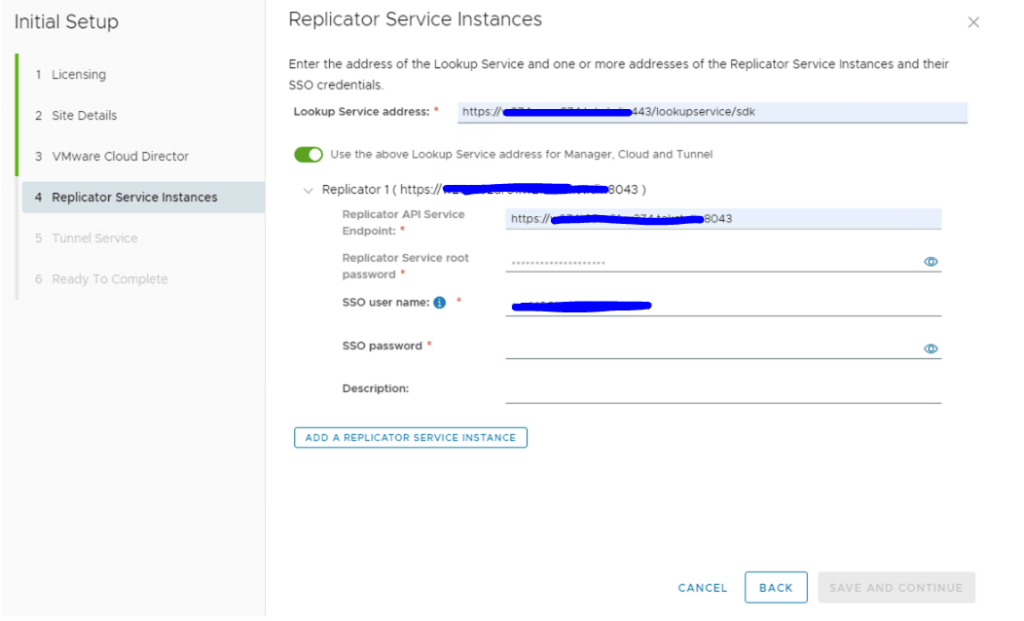Click the Back button
The image size is (1024, 621).
tap(775, 588)
